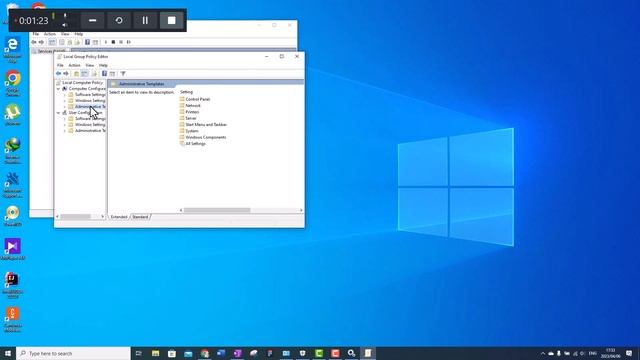Image resolution: width=640 pixels, height=360 pixels.
Task: Open Chrome from the taskbar
Action: pyautogui.click(x=204, y=353)
